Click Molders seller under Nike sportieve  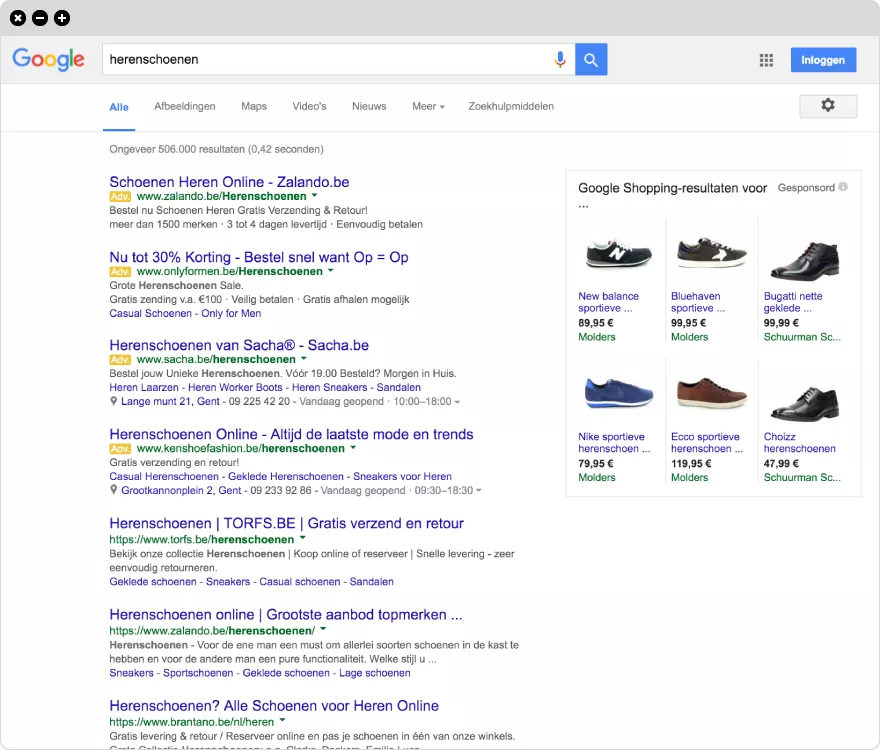(x=597, y=477)
